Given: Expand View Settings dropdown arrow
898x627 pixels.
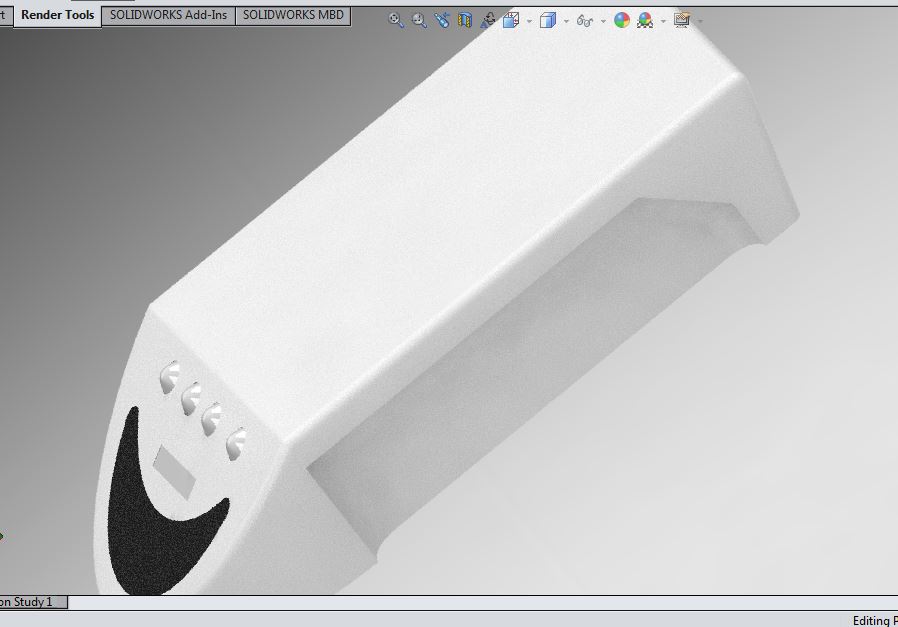Looking at the screenshot, I should (700, 21).
